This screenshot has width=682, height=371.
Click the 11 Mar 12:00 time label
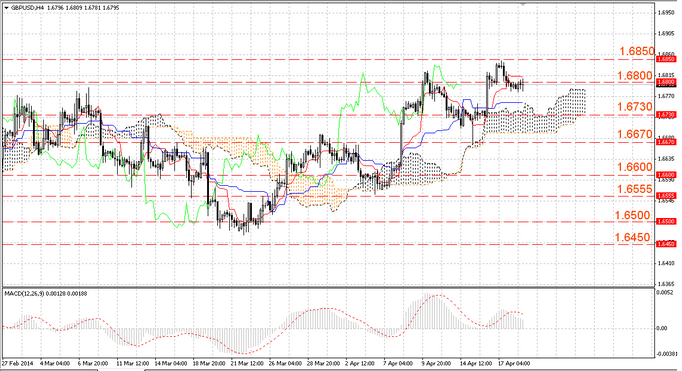point(133,363)
